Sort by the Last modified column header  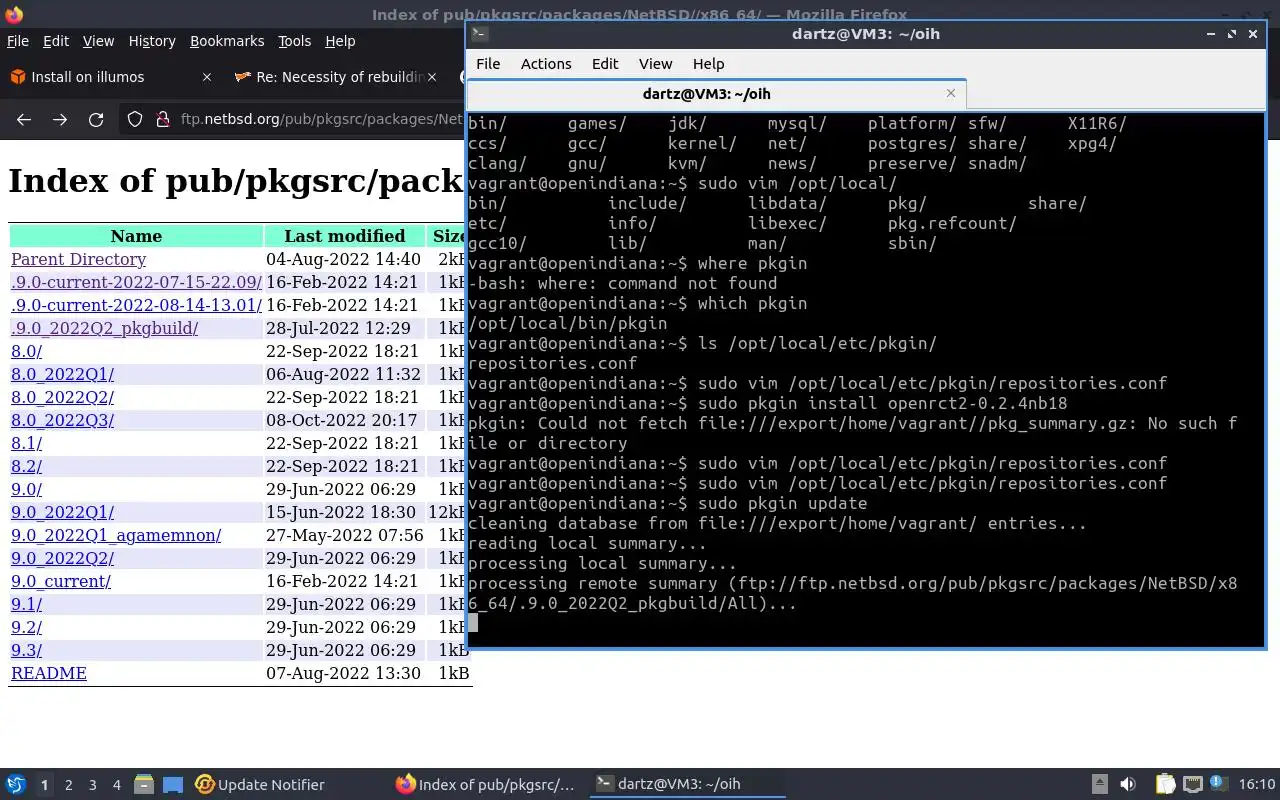[344, 236]
